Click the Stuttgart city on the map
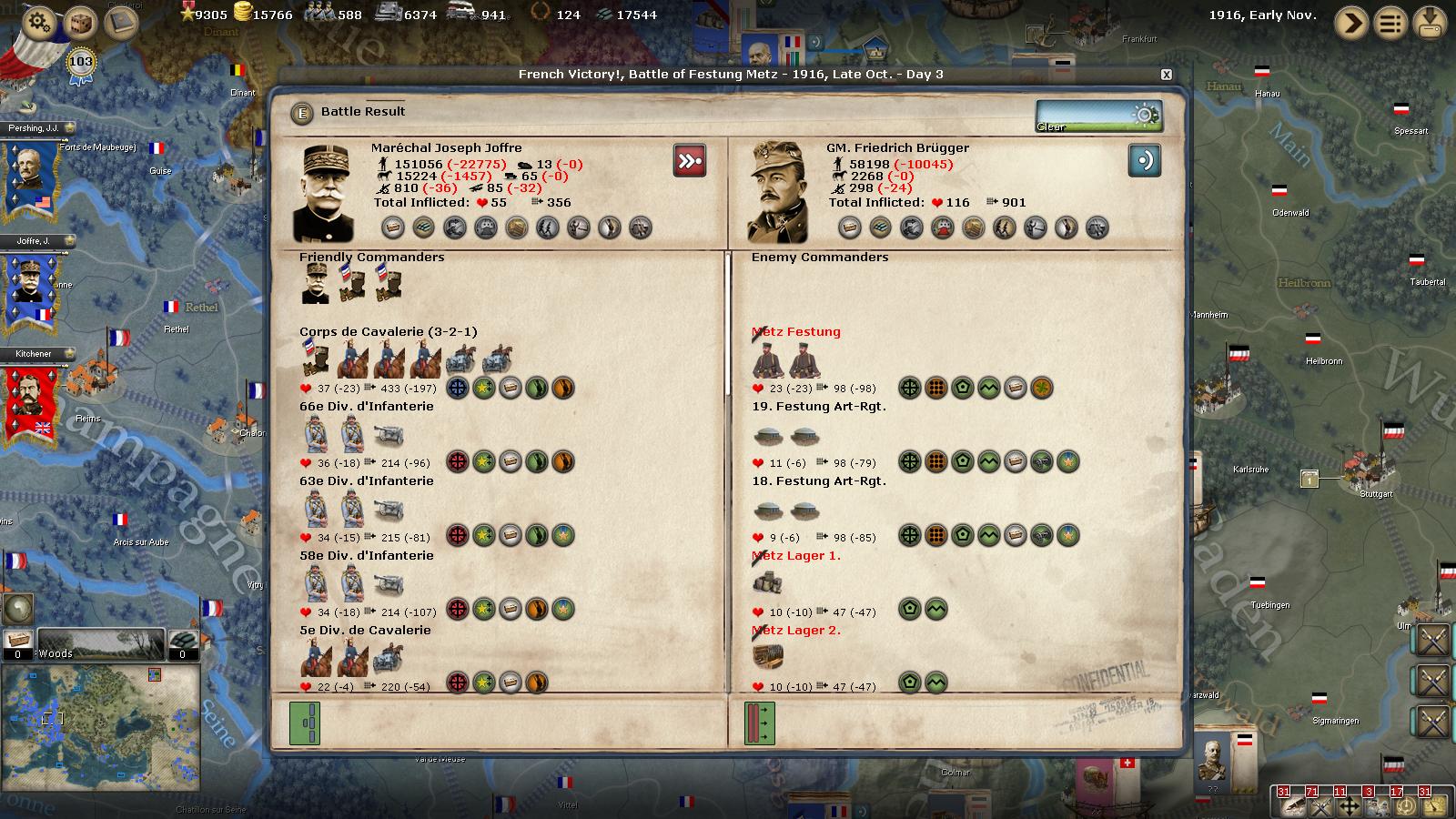 click(1365, 469)
